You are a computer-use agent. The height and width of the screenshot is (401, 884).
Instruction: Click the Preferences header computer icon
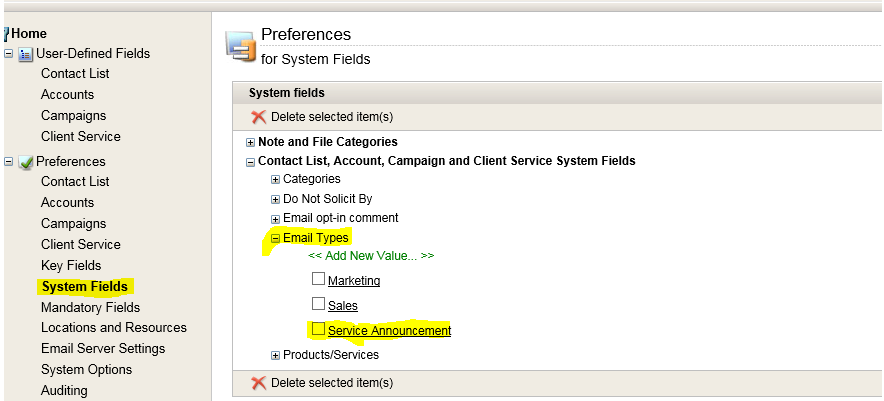click(x=241, y=48)
